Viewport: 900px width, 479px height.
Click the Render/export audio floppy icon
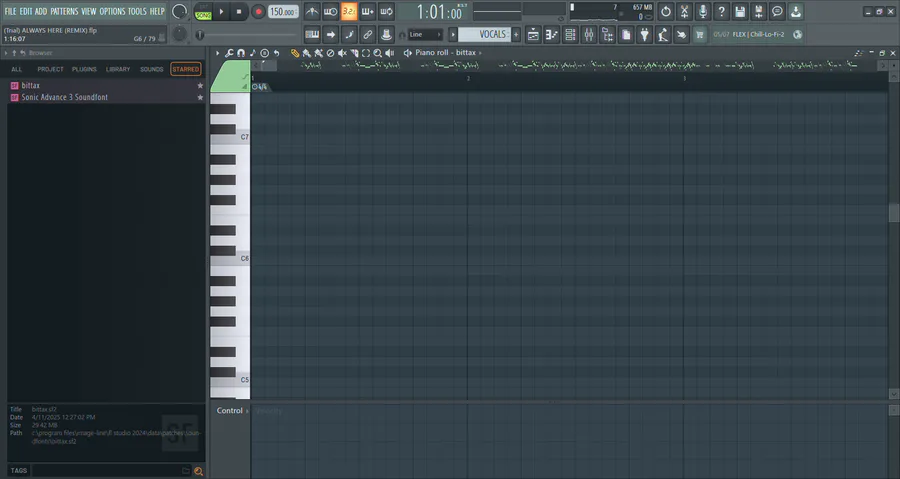tap(758, 11)
